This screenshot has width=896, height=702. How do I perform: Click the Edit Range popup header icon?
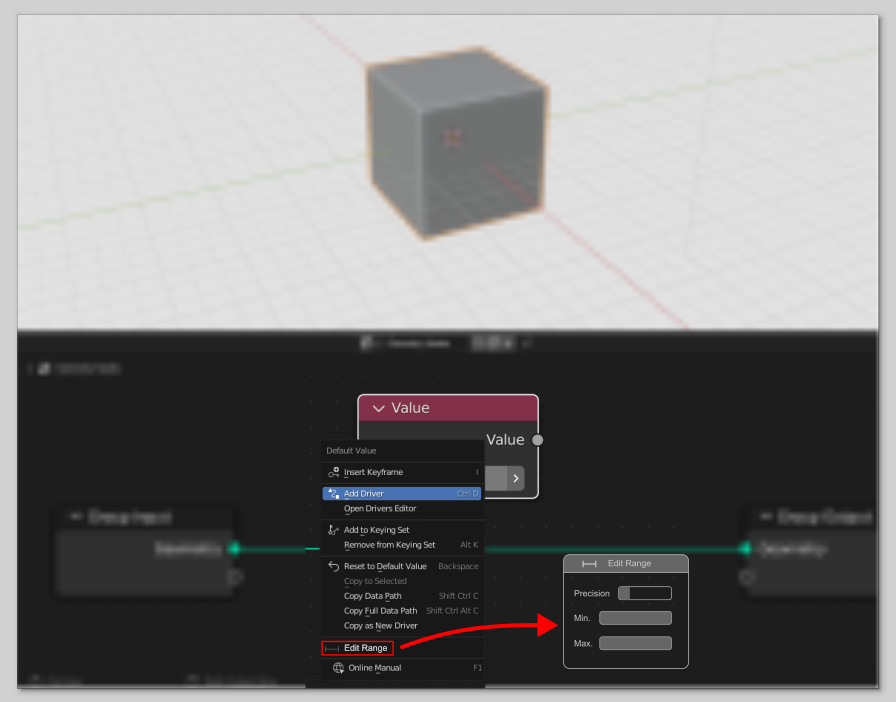tap(589, 564)
